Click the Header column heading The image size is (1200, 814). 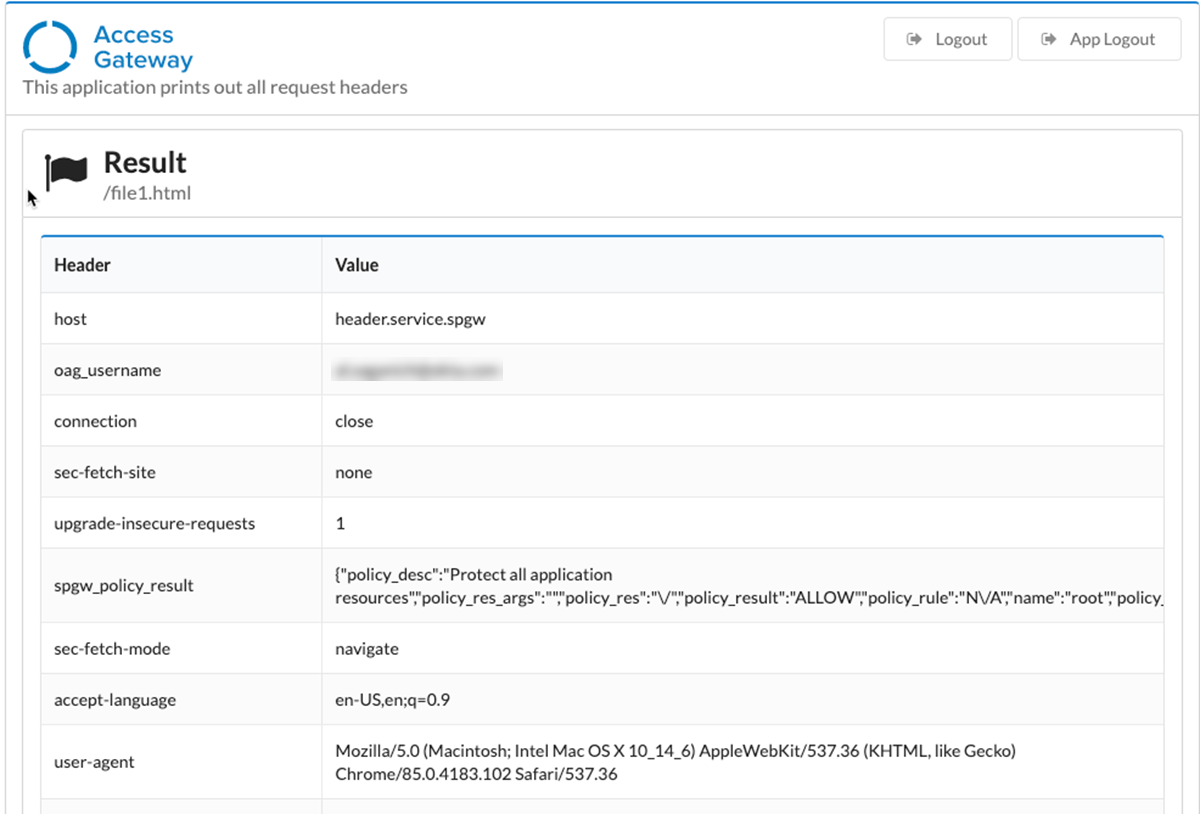point(82,265)
